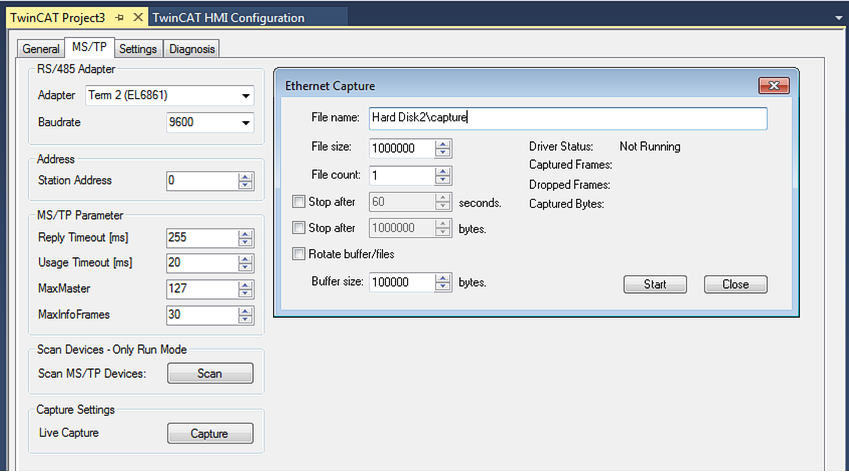Click the Usage Timeout value field
849x472 pixels.
202,263
